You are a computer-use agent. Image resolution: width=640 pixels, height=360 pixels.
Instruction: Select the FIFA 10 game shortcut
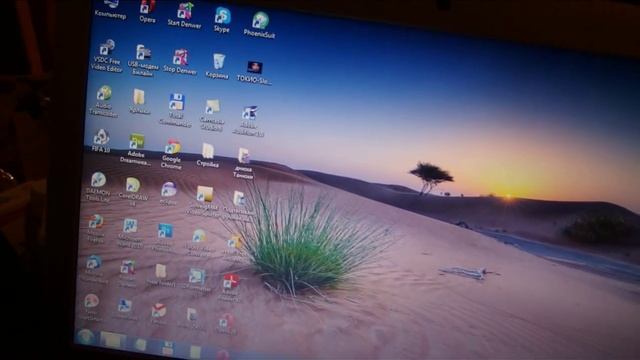[101, 141]
